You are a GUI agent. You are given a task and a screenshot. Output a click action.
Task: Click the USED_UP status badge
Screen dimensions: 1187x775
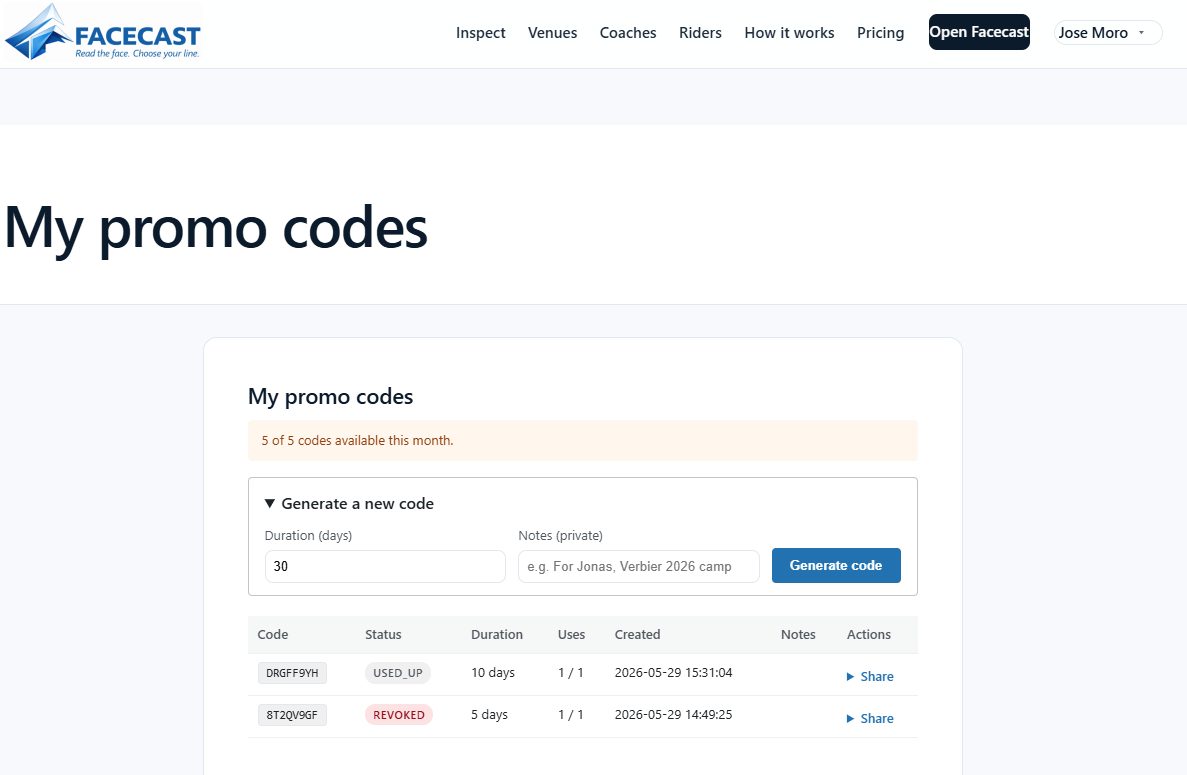point(397,673)
